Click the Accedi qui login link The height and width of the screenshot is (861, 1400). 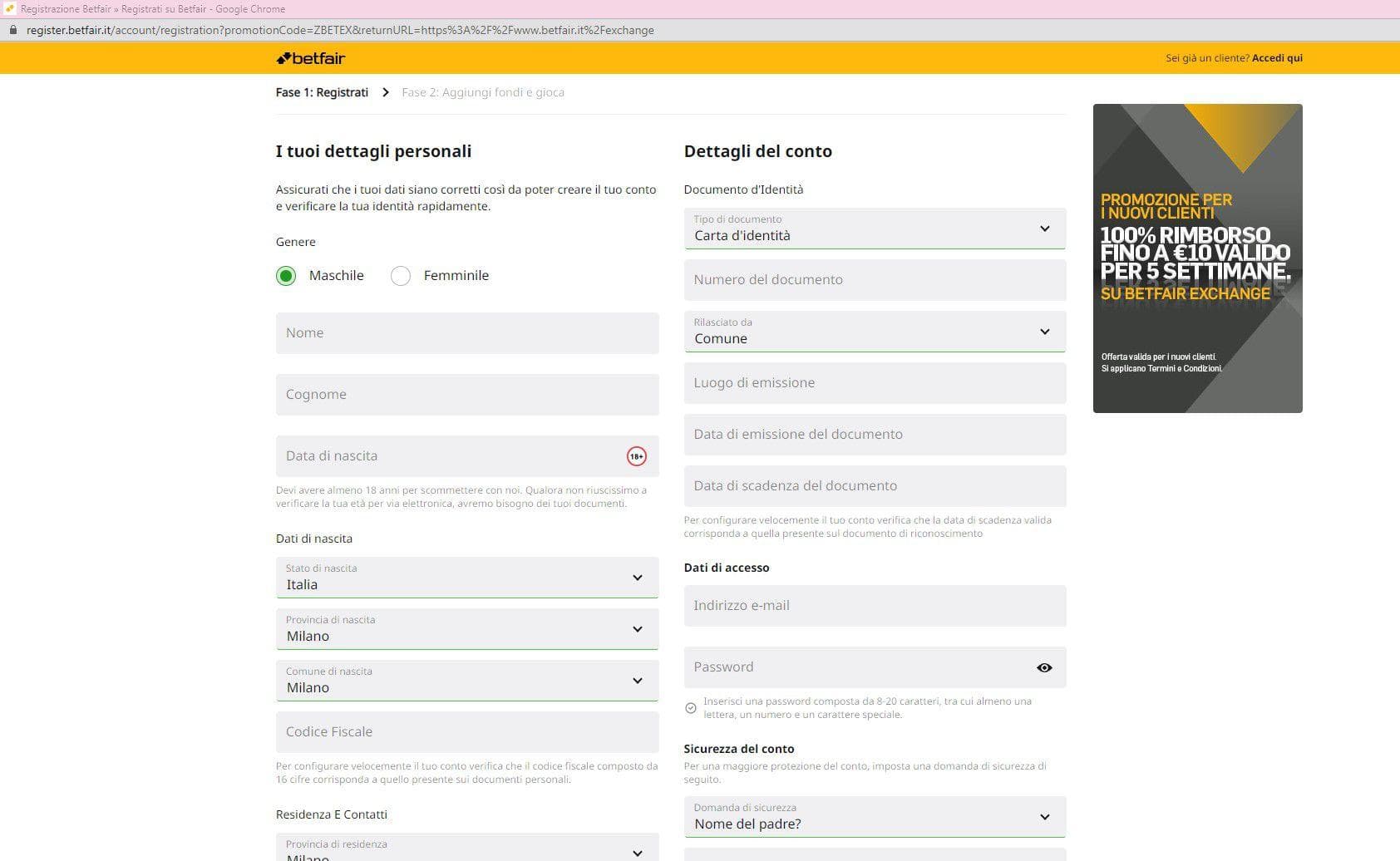[1277, 58]
